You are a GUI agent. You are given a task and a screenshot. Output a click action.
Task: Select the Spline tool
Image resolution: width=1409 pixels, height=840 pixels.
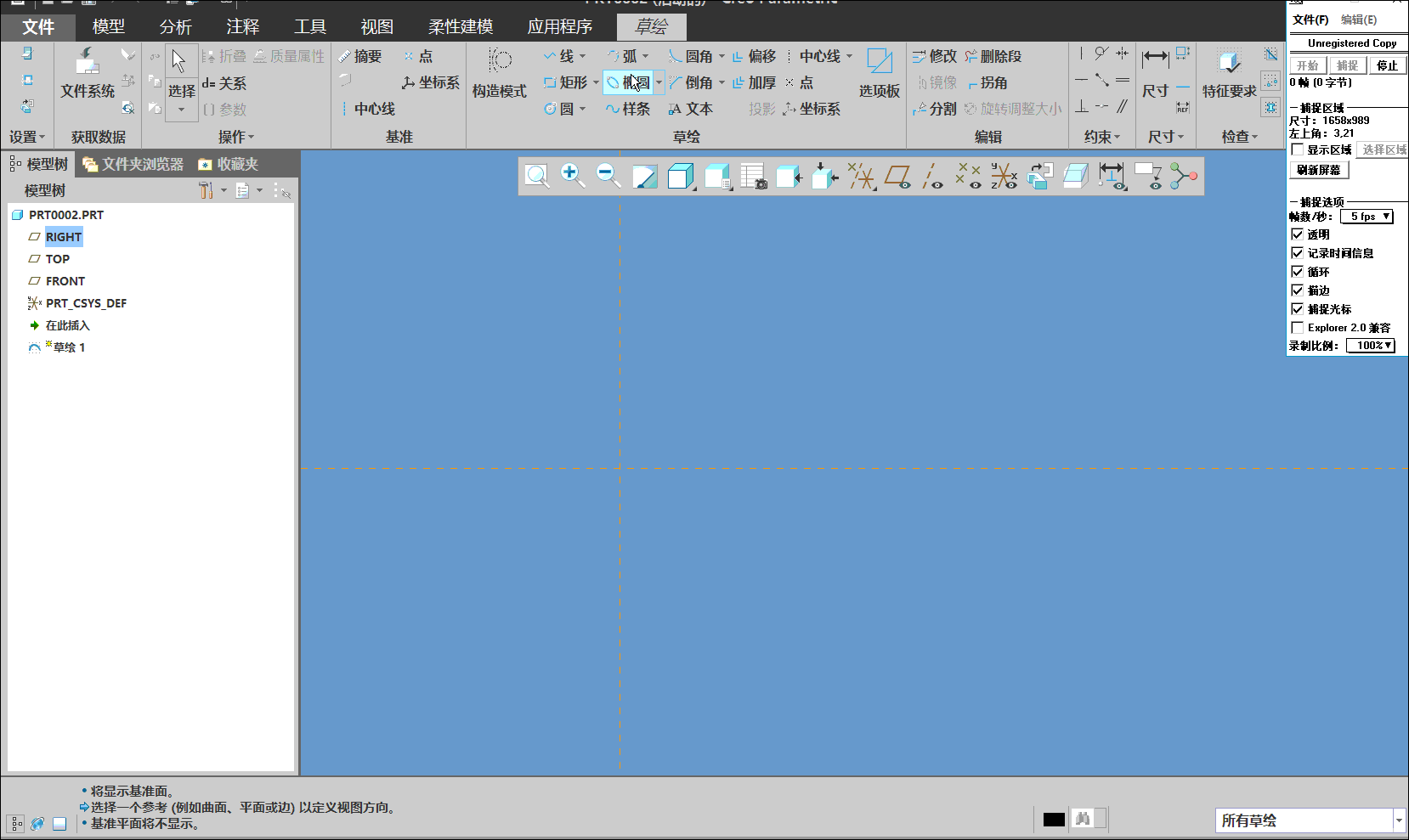pos(628,109)
